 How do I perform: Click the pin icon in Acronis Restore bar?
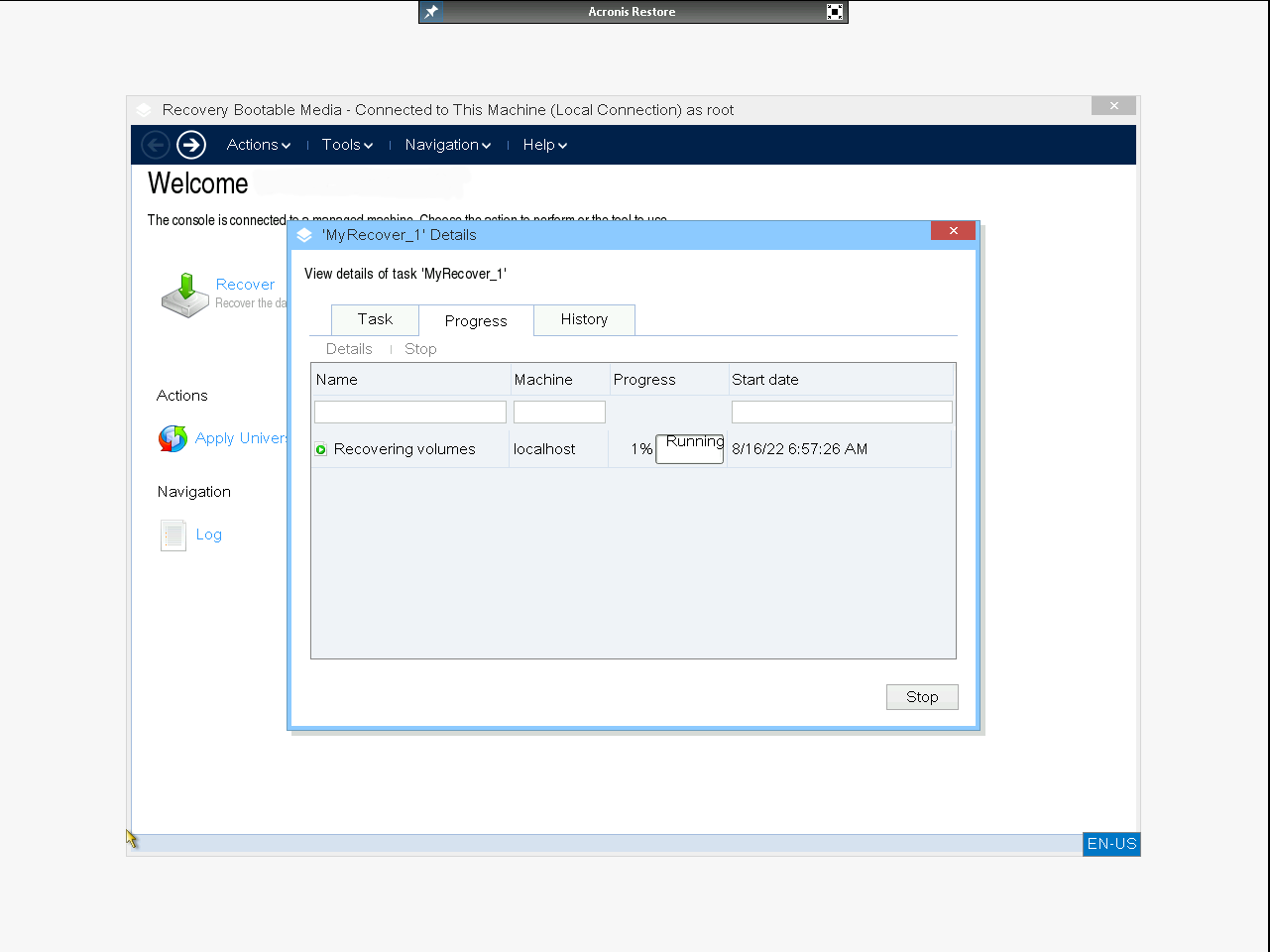click(x=431, y=12)
